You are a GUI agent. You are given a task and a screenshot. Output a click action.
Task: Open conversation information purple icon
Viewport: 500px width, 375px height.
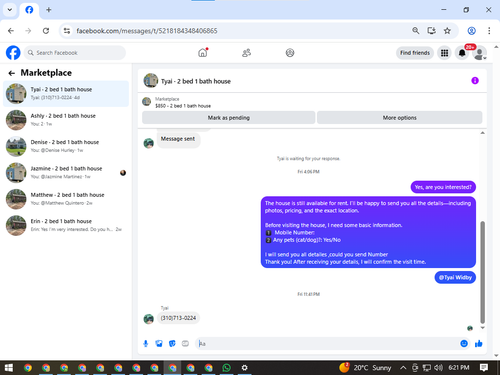tap(475, 81)
